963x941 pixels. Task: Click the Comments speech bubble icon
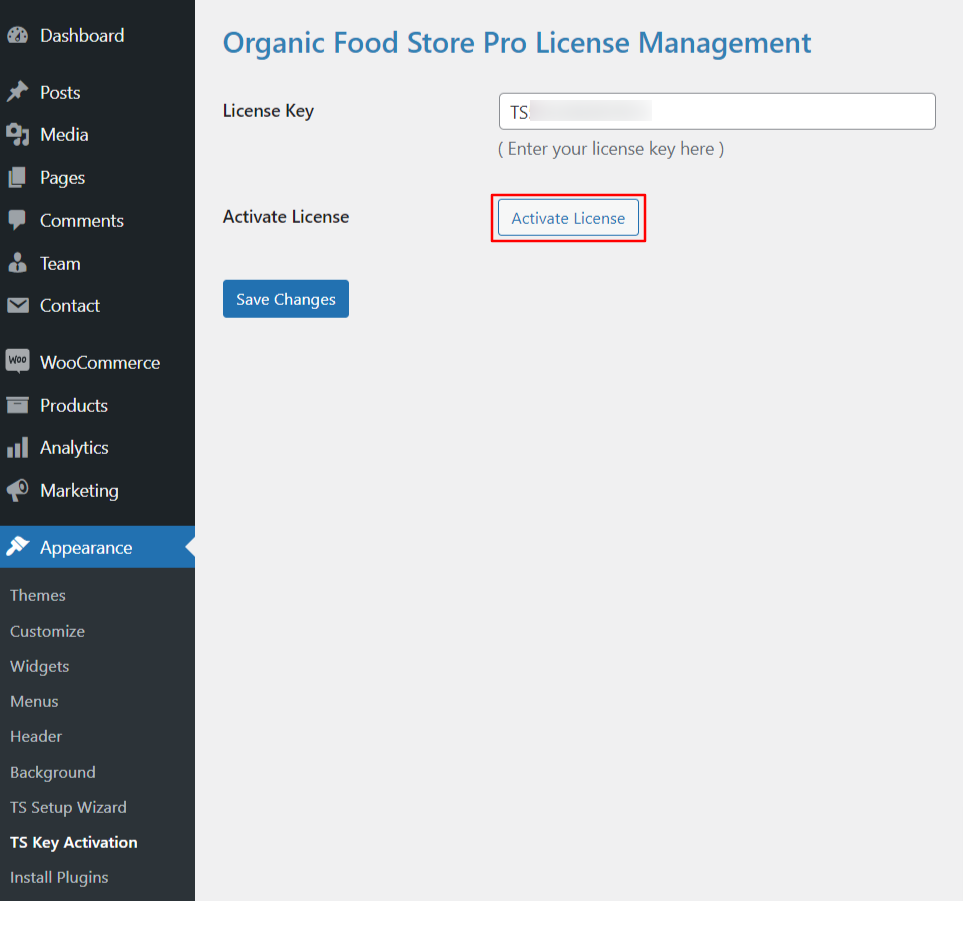[17, 220]
